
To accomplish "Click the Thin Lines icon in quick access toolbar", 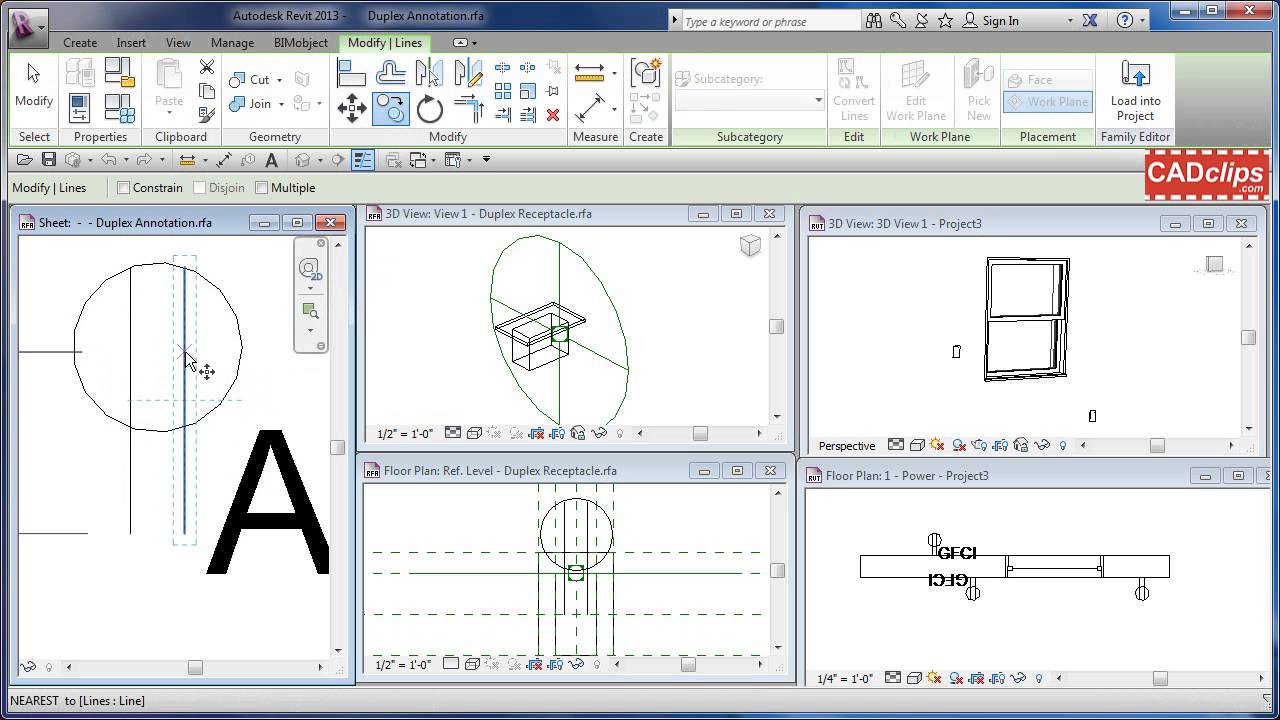I will coord(362,160).
